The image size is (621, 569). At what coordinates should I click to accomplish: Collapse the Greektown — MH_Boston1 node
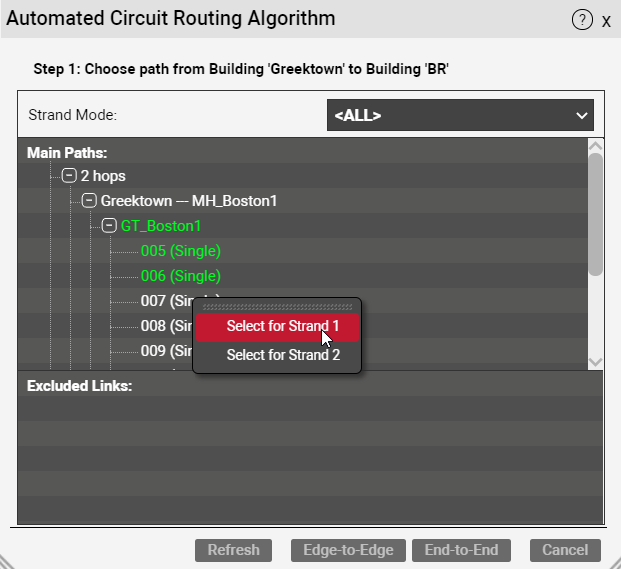pos(89,201)
